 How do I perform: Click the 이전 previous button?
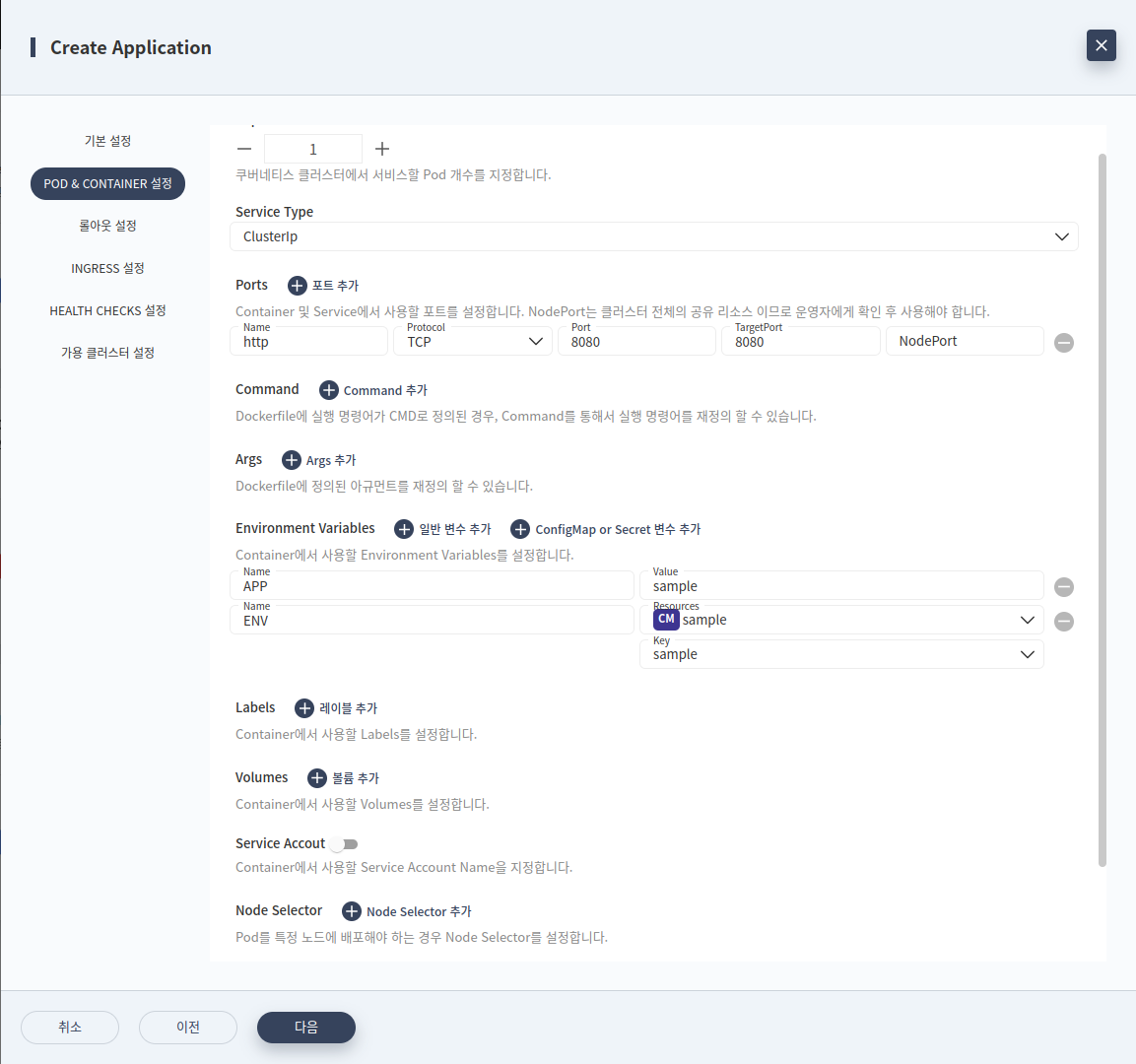click(187, 1028)
